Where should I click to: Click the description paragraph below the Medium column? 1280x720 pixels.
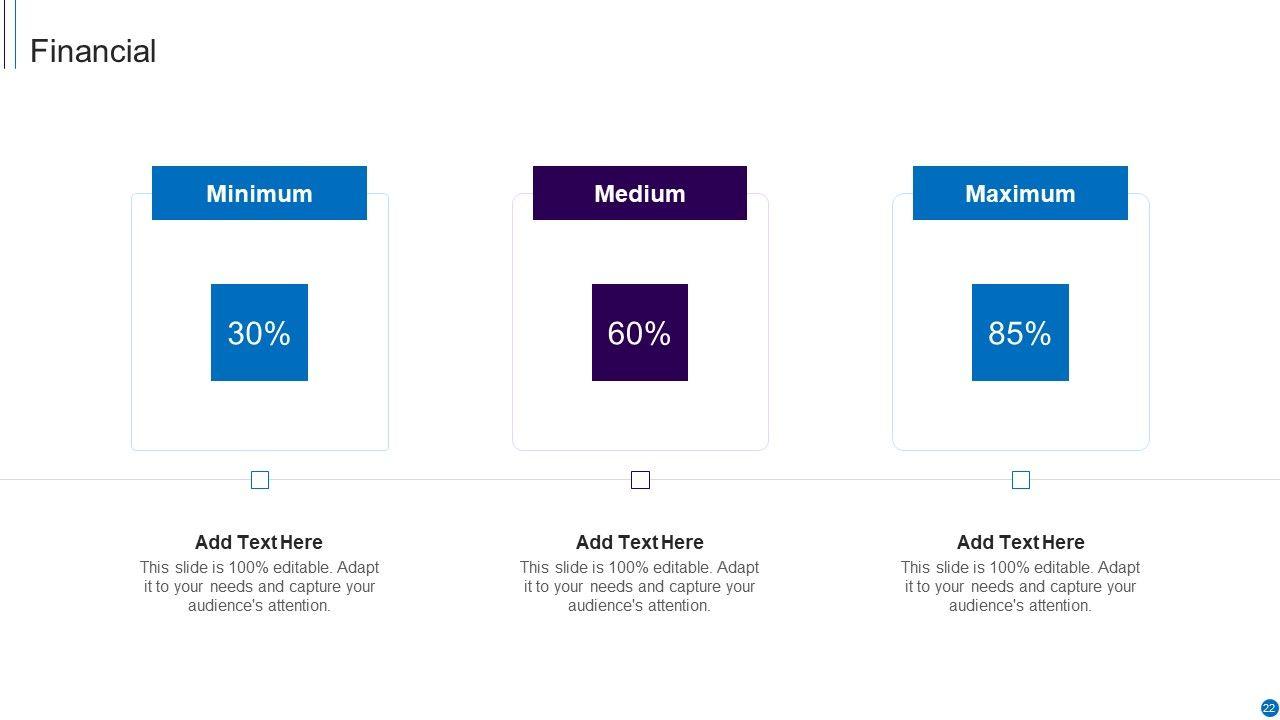coord(640,586)
